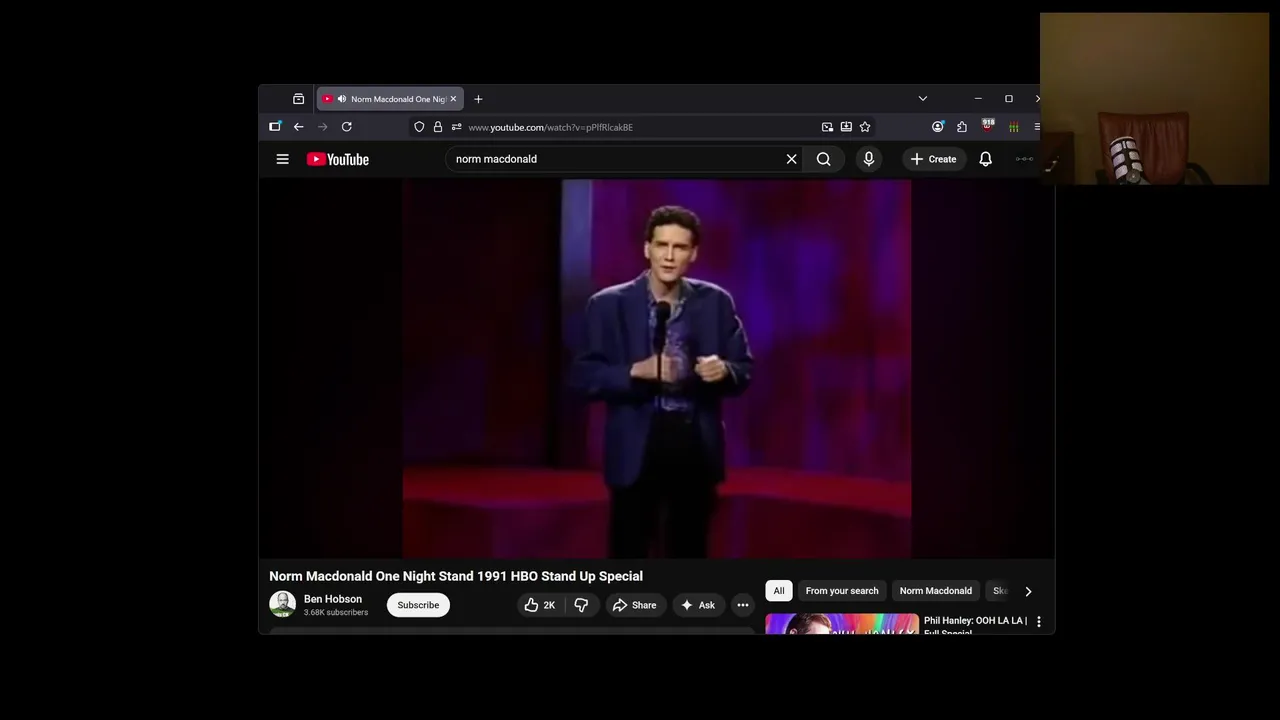1280x720 pixels.
Task: Go forward one page in browser
Action: point(322,127)
